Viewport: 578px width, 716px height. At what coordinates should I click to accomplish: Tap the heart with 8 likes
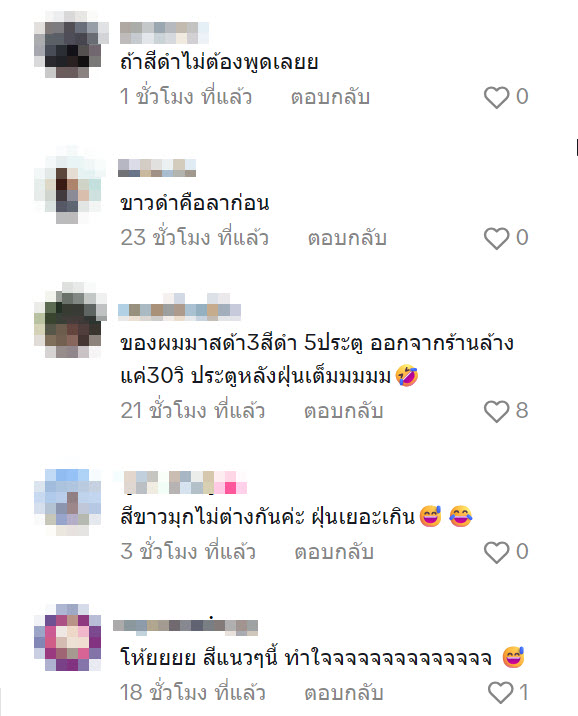(x=496, y=411)
